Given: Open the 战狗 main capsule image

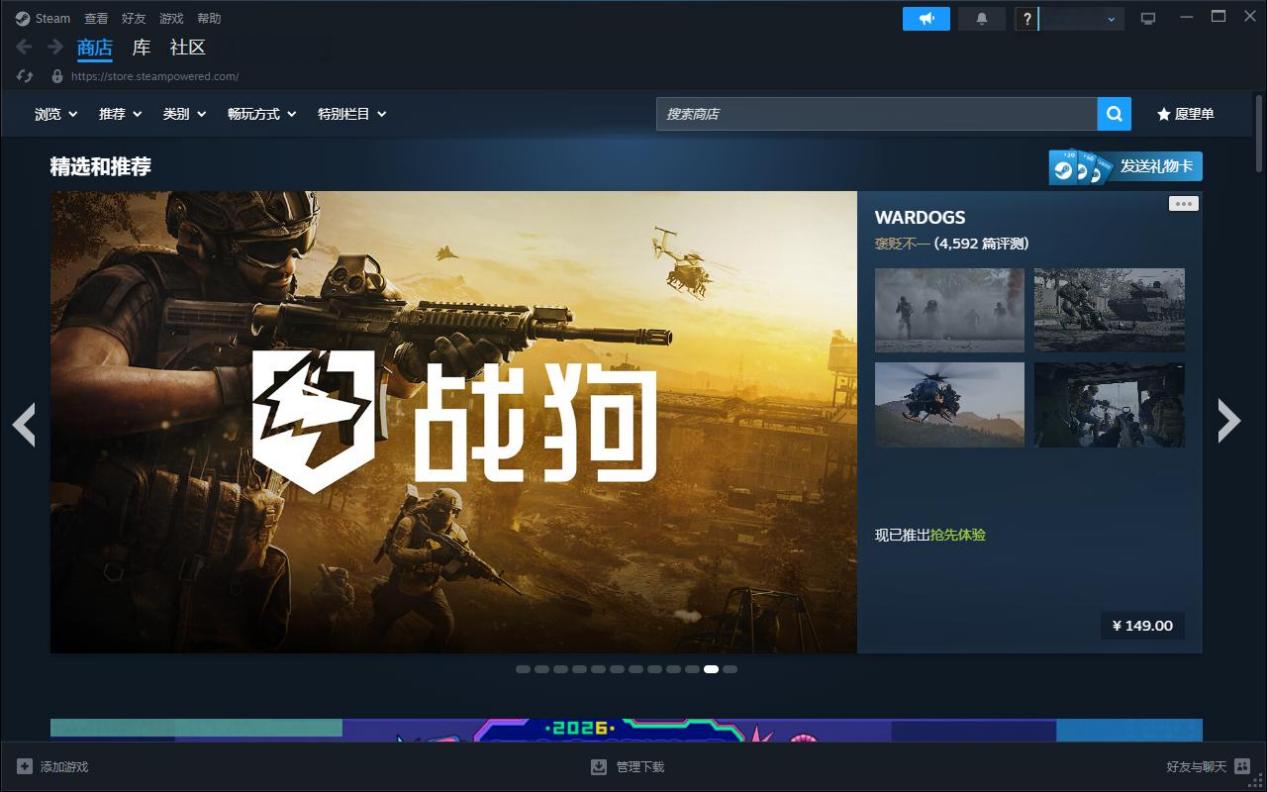Looking at the screenshot, I should [454, 422].
